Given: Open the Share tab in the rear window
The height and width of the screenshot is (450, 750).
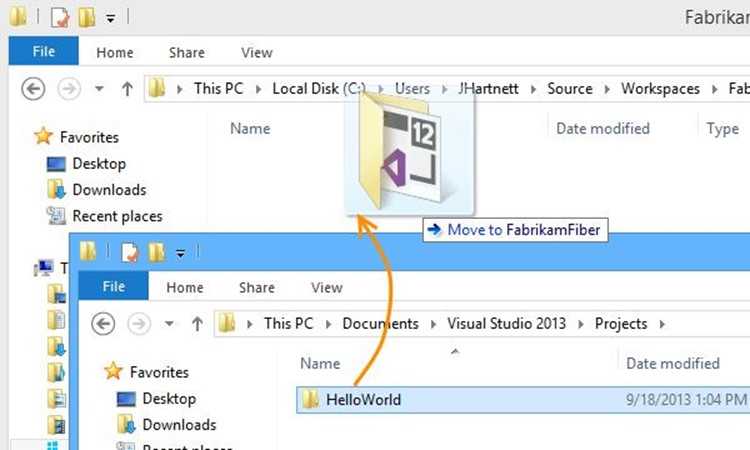Looking at the screenshot, I should coord(187,52).
